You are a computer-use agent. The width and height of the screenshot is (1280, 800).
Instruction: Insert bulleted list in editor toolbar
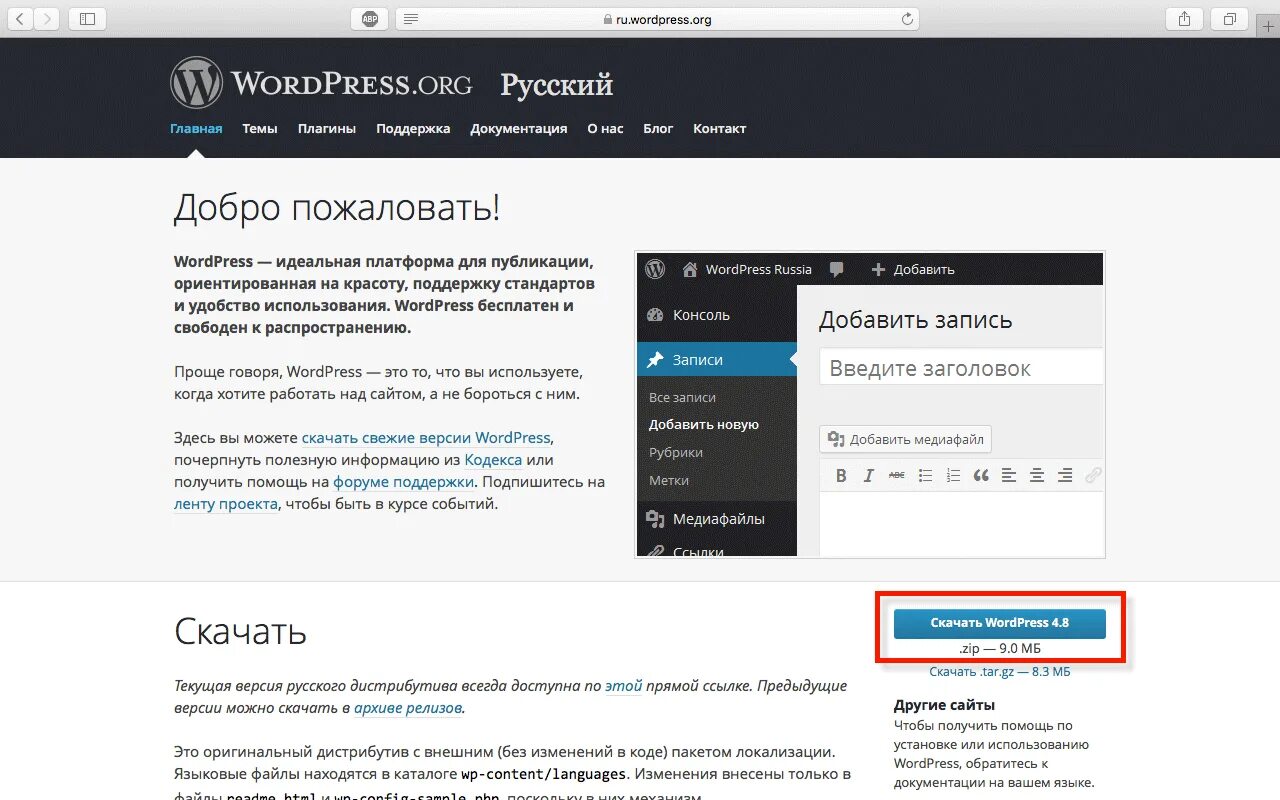[925, 476]
